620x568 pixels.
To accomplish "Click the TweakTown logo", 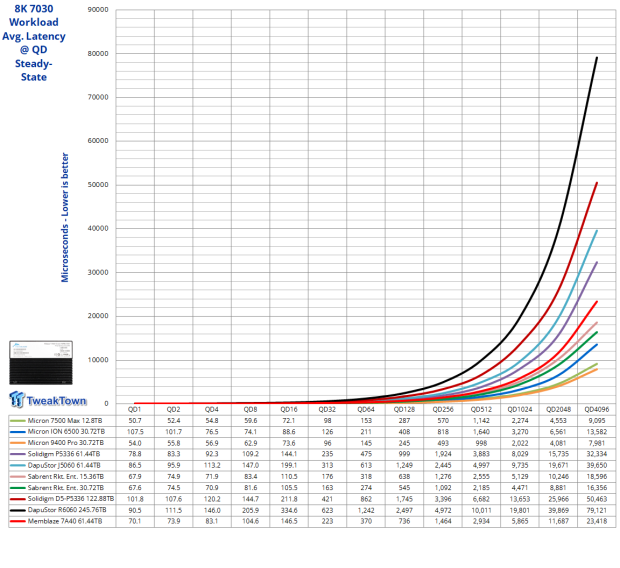I will 47,399.
